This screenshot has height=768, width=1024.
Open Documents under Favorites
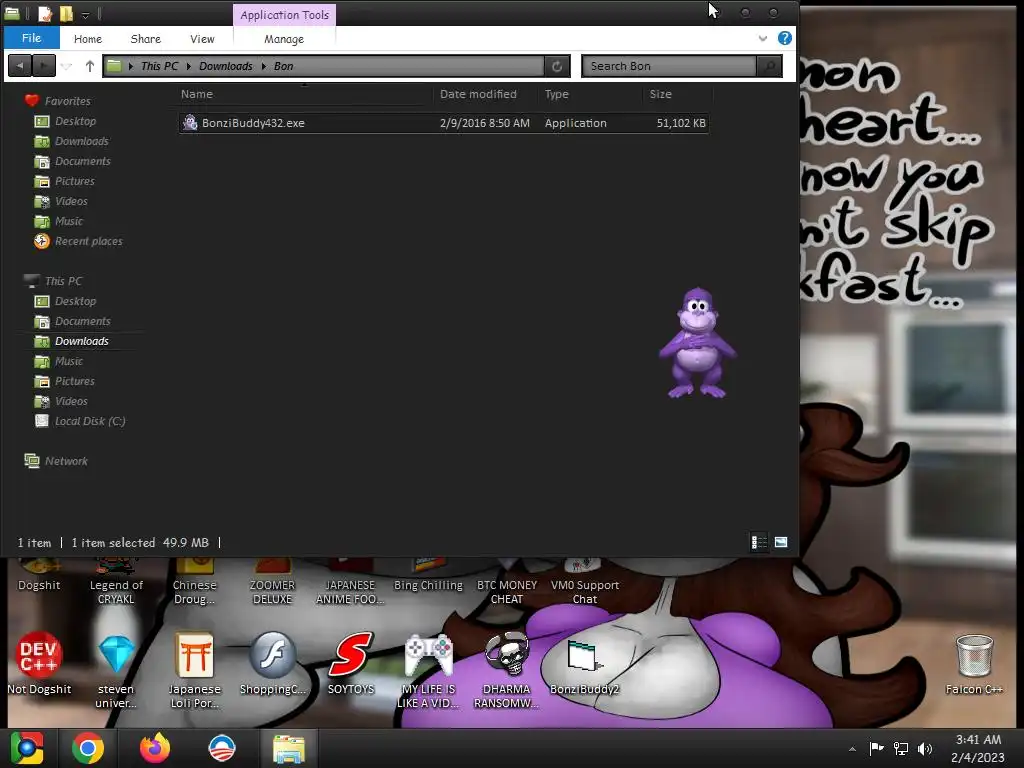(x=82, y=161)
